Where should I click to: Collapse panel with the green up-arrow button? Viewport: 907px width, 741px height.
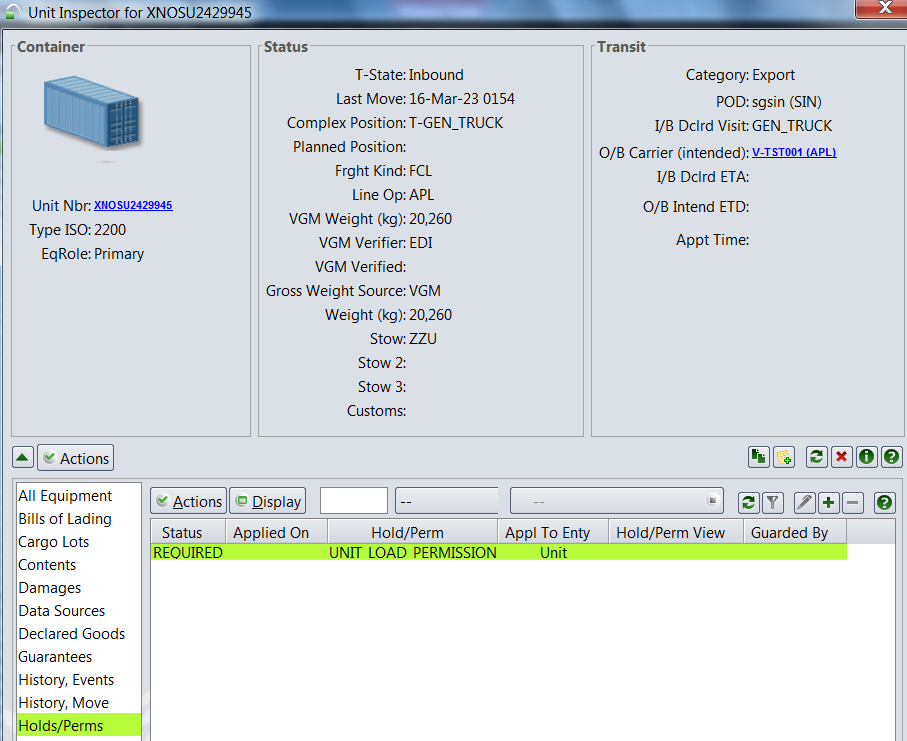tap(23, 458)
